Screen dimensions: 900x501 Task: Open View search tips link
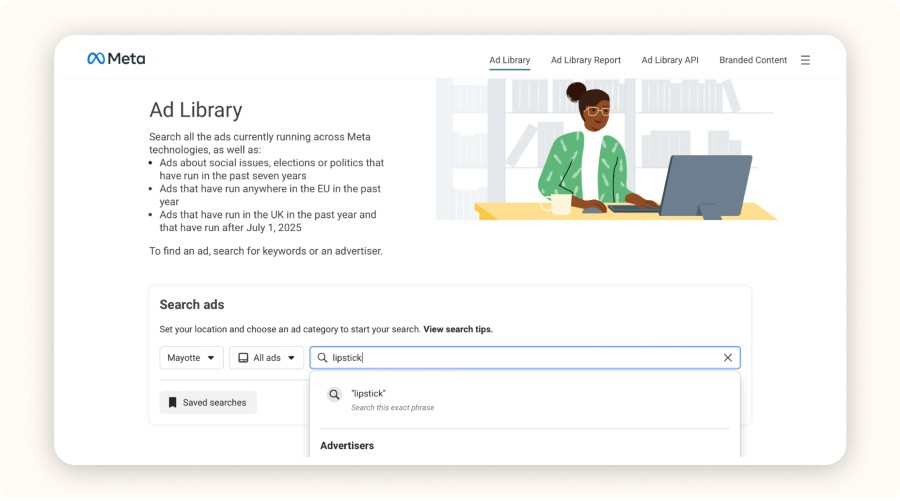coord(457,329)
